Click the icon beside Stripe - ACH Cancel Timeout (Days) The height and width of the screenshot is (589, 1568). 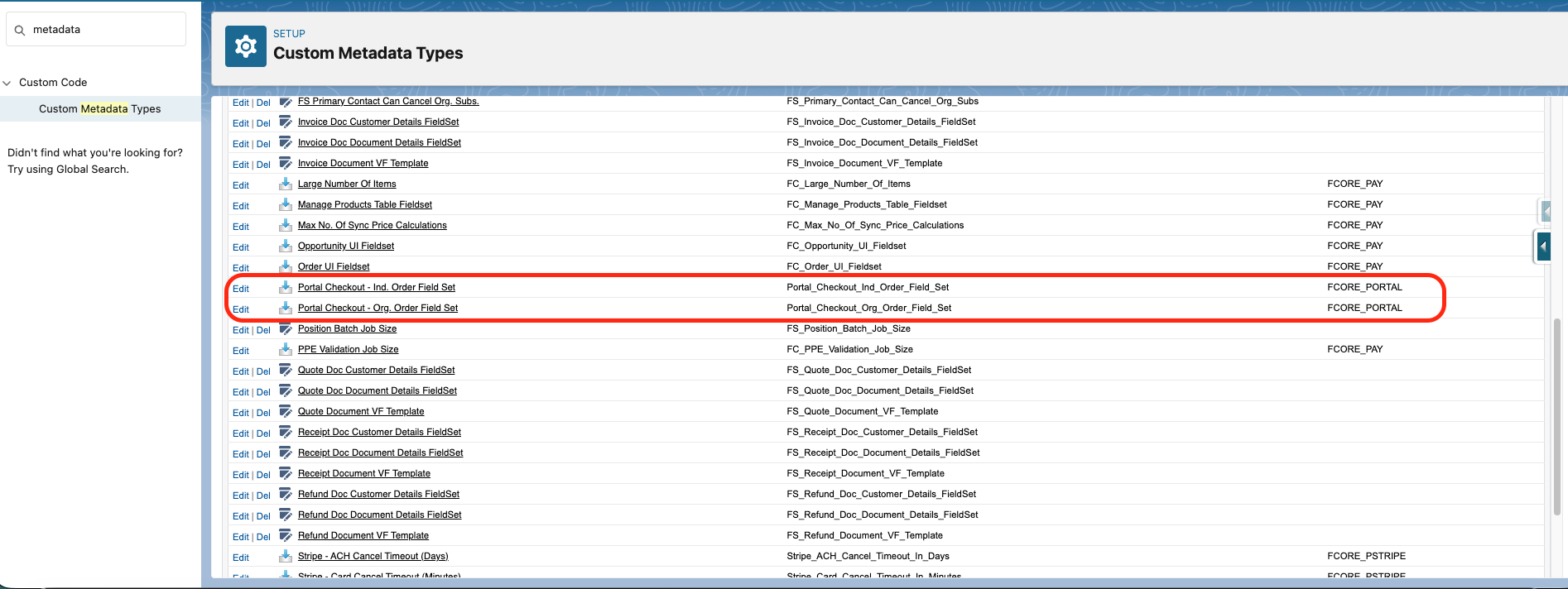click(x=286, y=556)
